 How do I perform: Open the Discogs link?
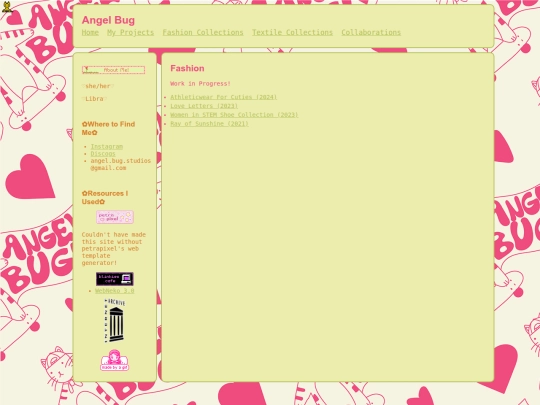[x=103, y=154]
